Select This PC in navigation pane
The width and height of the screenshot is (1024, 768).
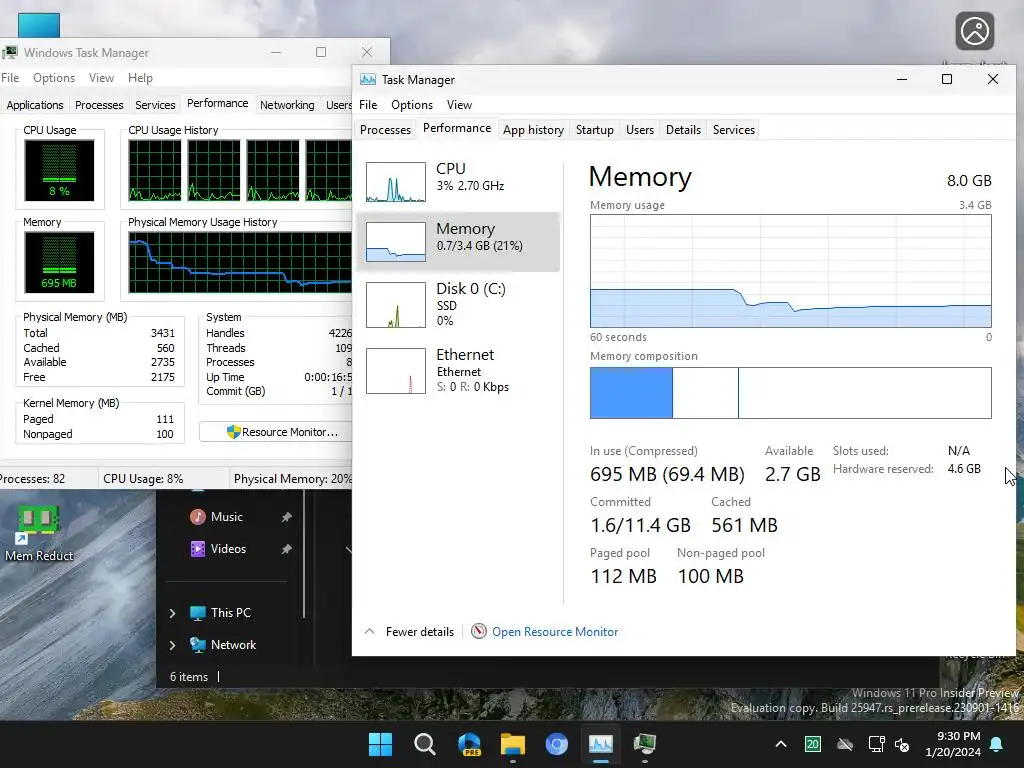coord(231,613)
